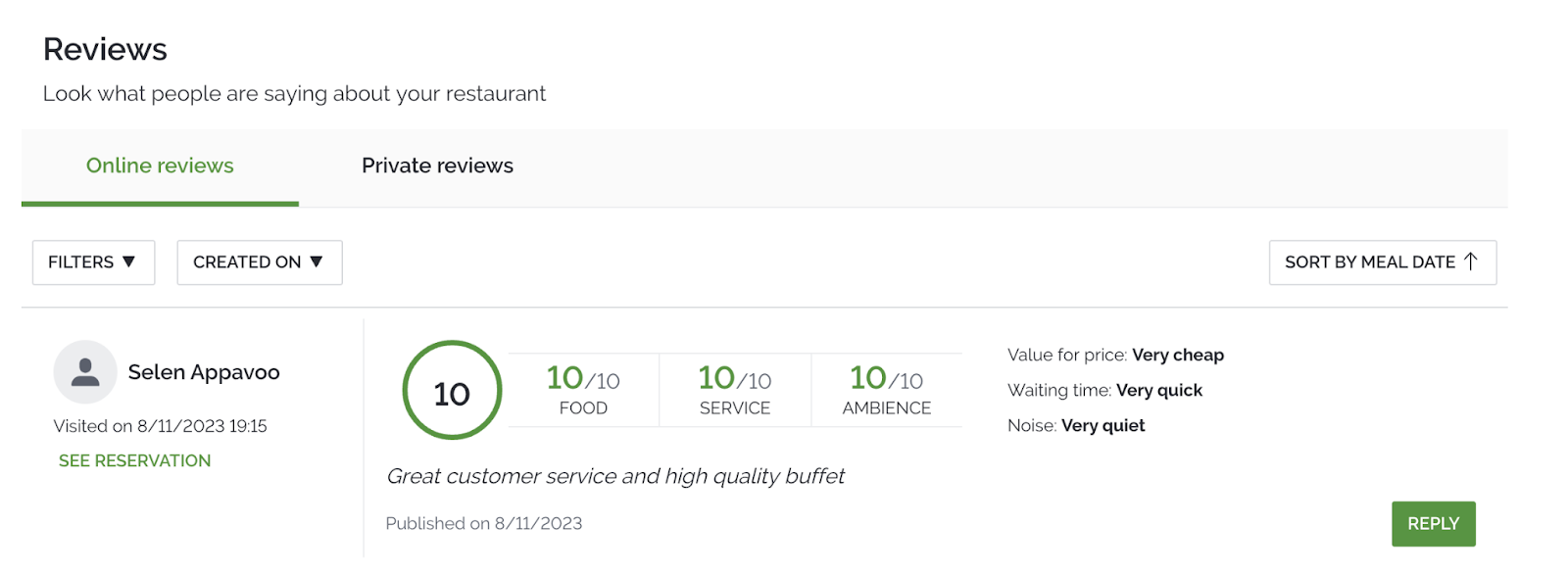Click the reviewer avatar icon
The width and height of the screenshot is (1568, 573).
click(85, 372)
